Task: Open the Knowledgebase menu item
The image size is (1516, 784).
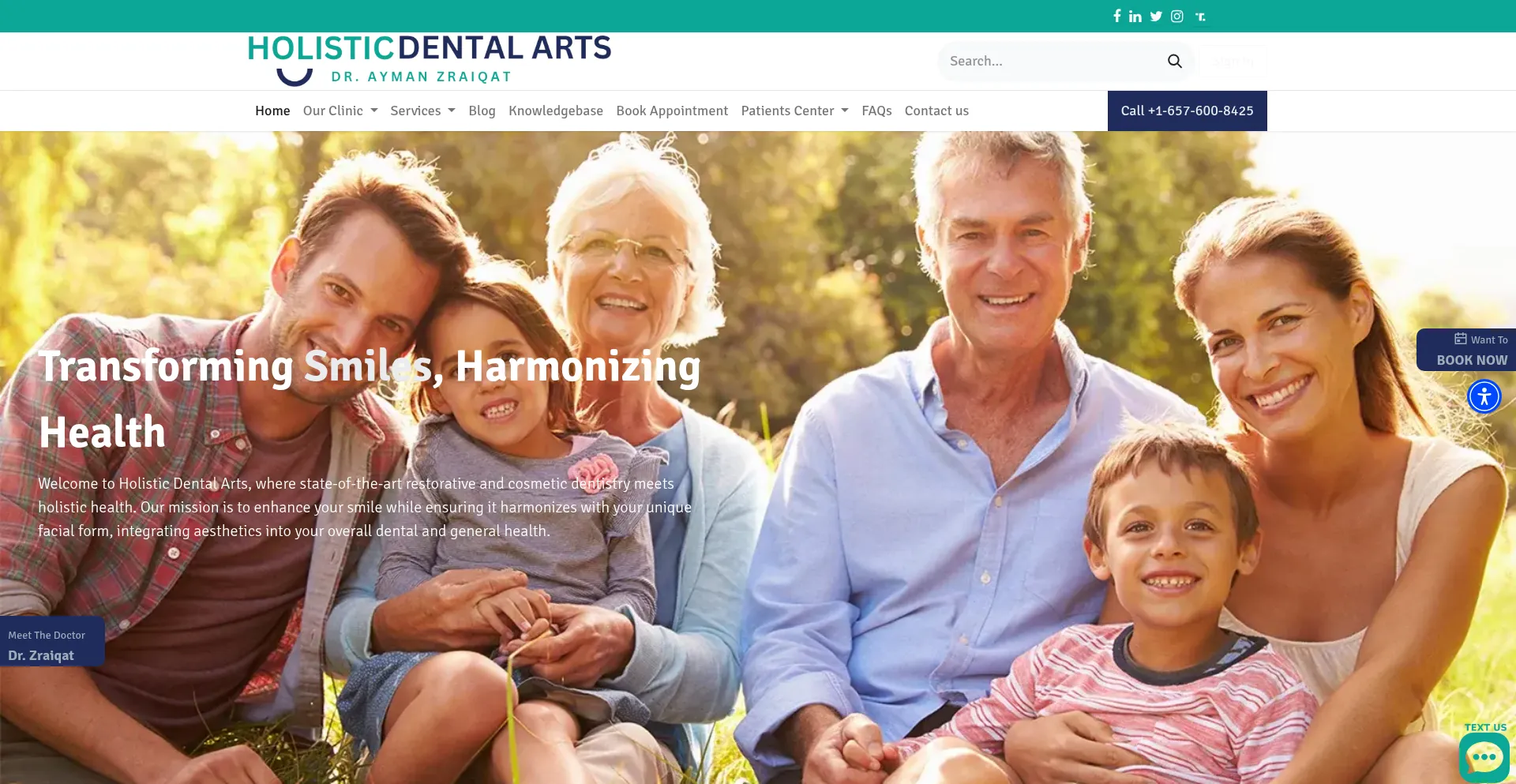Action: (556, 111)
